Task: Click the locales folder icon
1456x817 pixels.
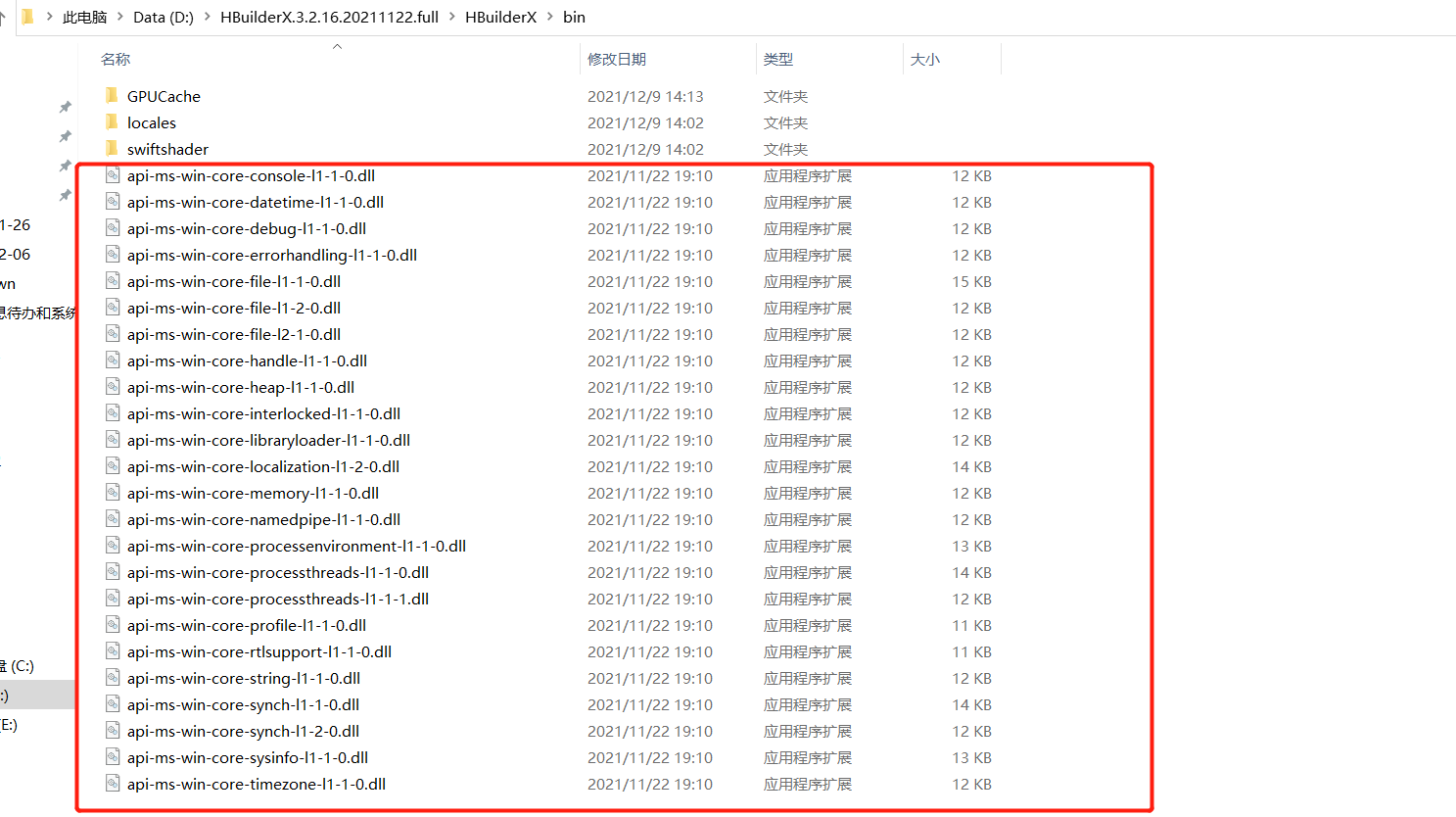Action: (x=112, y=122)
